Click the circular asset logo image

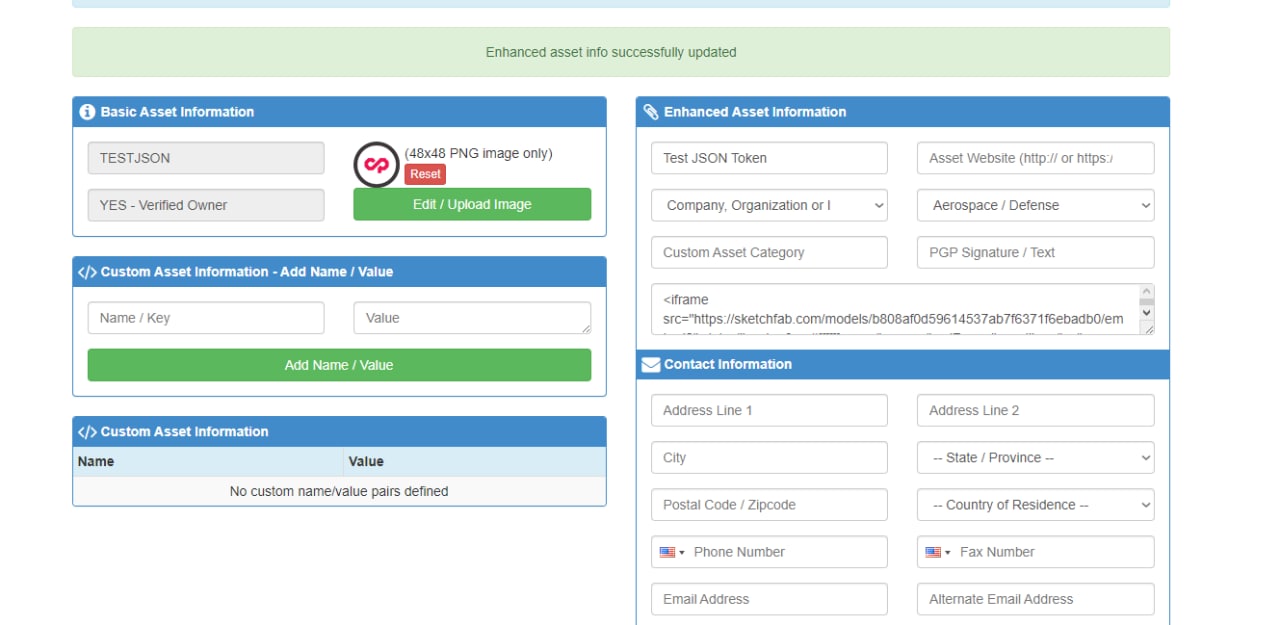click(377, 165)
